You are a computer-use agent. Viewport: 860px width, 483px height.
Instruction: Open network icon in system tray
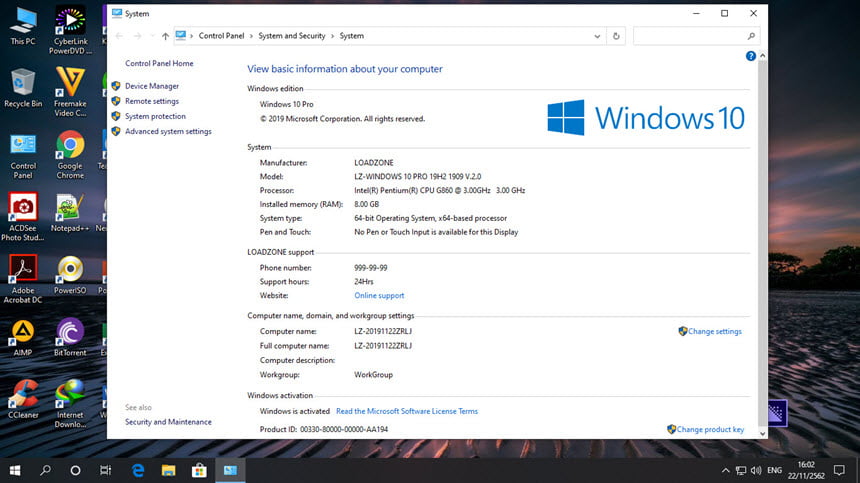[741, 470]
